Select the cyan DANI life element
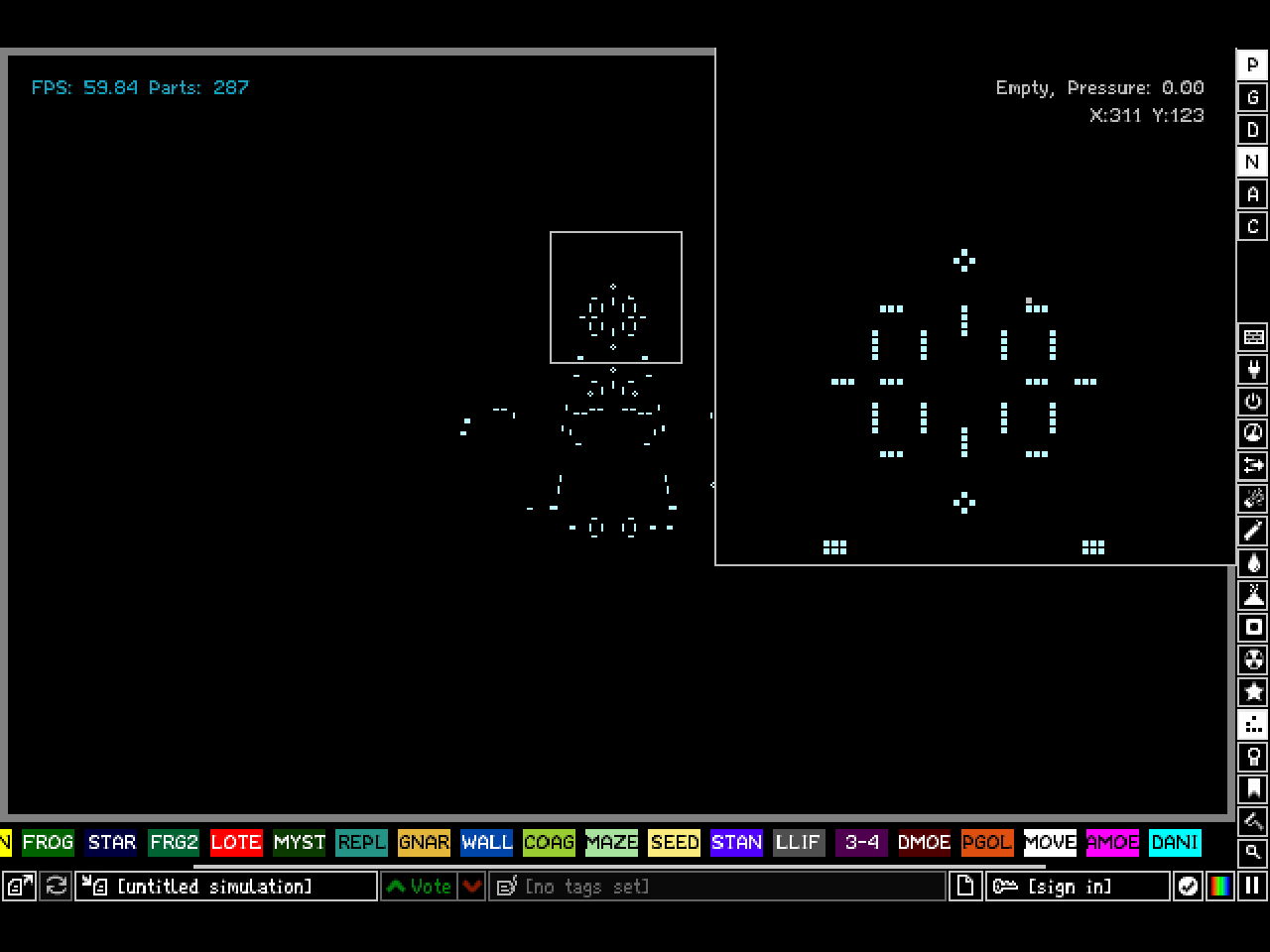The width and height of the screenshot is (1270, 952). point(1175,842)
